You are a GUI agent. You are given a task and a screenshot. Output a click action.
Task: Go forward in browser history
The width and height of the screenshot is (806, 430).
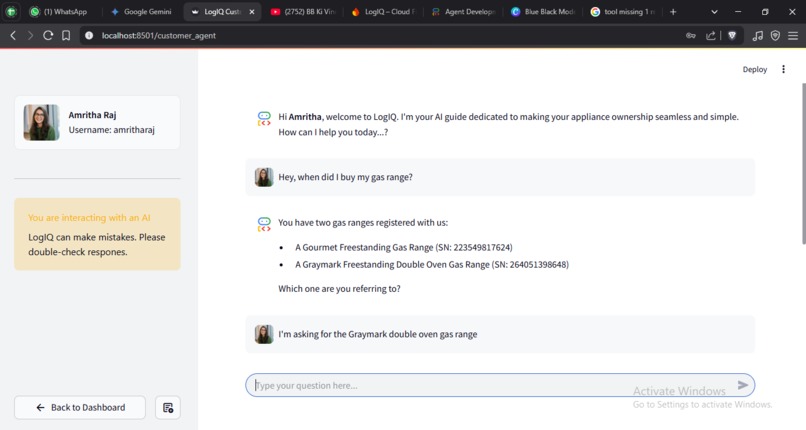tap(30, 35)
